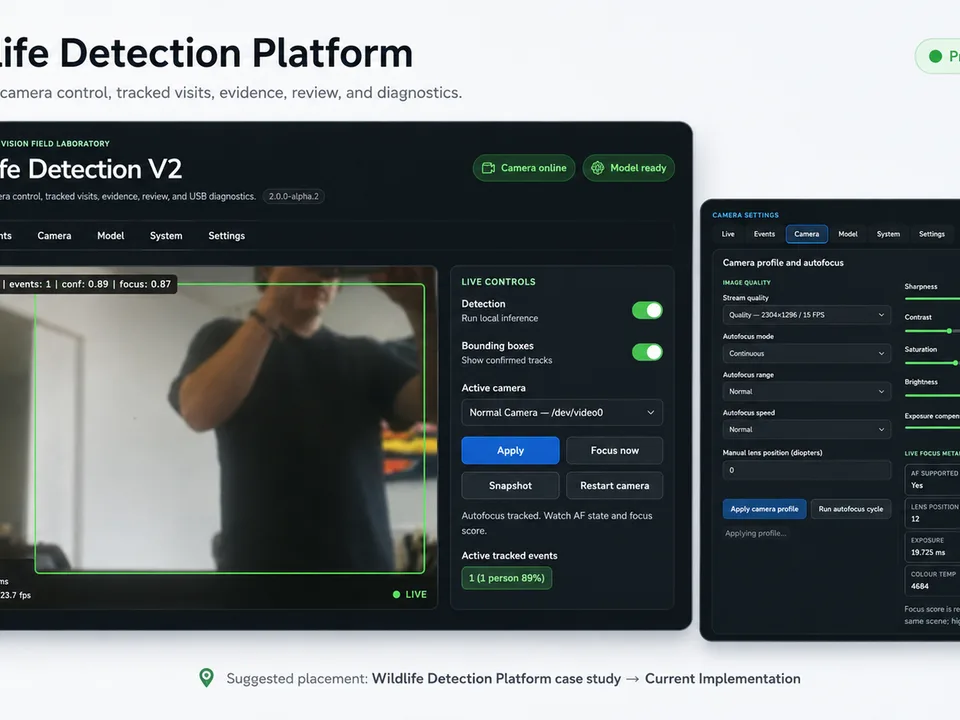Viewport: 960px width, 720px height.
Task: Click the 'Applying profile...' status text
Action: click(756, 533)
